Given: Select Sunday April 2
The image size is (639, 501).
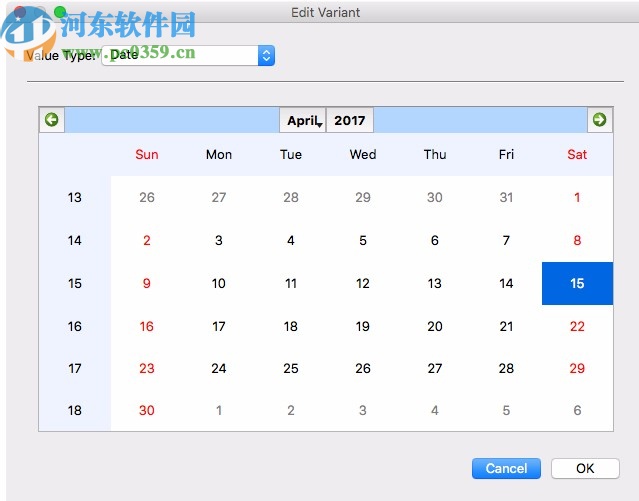Looking at the screenshot, I should (x=147, y=240).
